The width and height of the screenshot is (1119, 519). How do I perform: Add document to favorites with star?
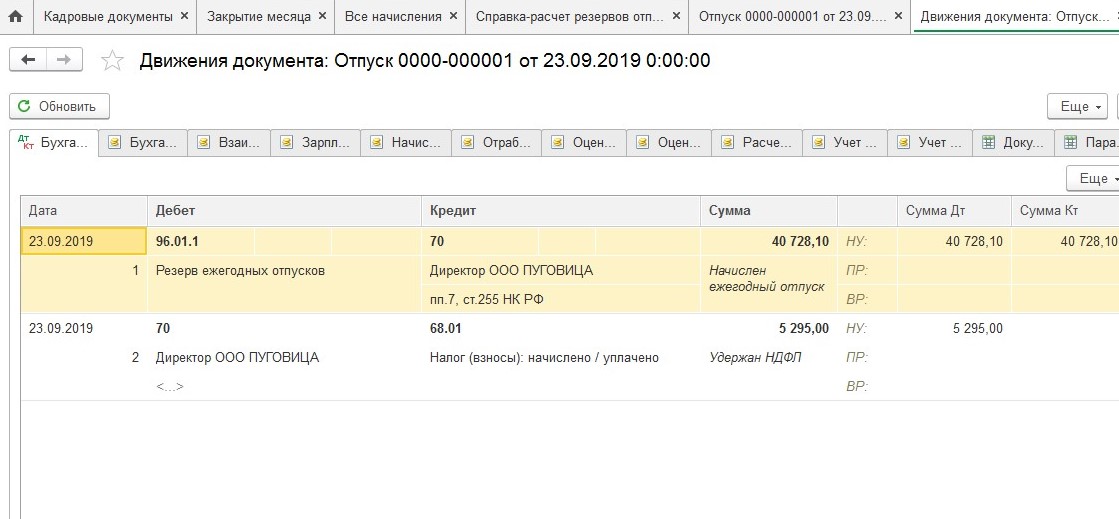tap(113, 61)
